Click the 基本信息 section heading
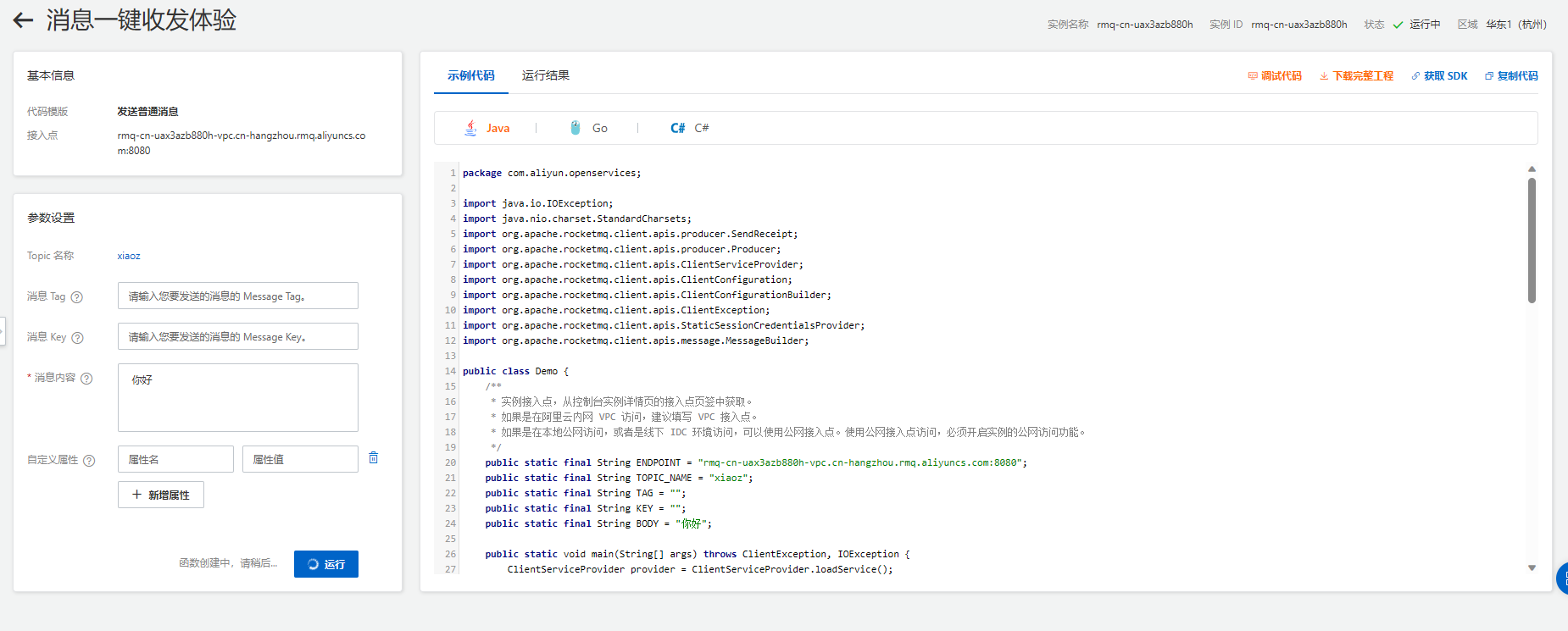Image resolution: width=1568 pixels, height=631 pixels. pos(51,75)
